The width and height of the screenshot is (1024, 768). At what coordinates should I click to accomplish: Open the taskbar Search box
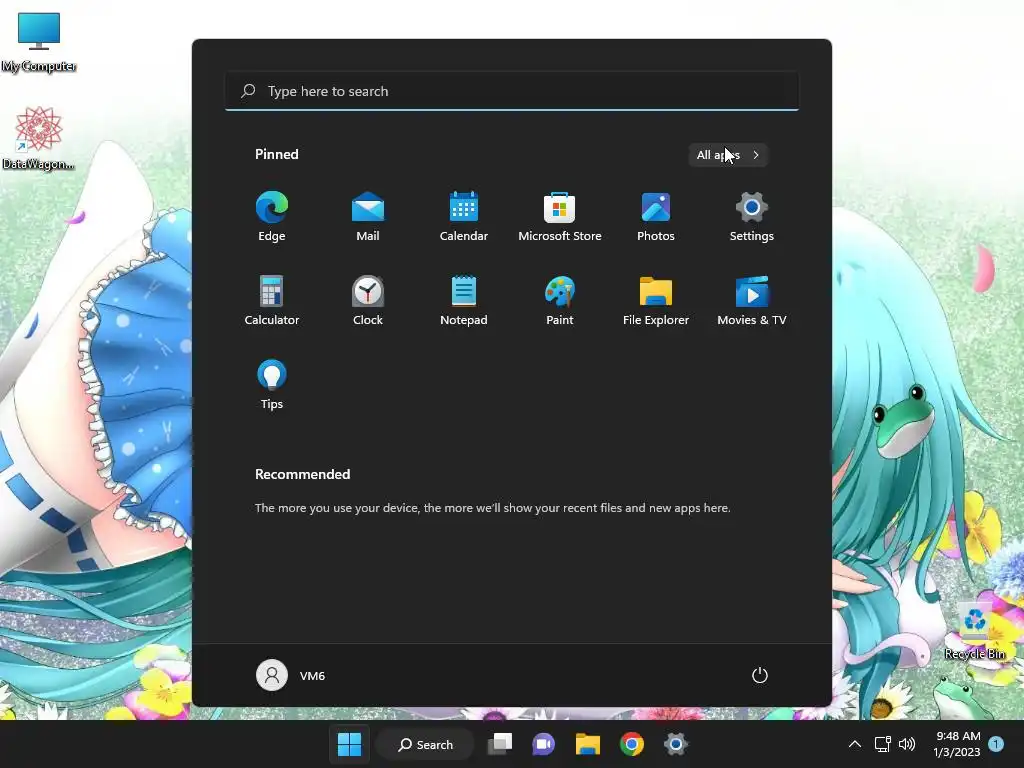click(x=426, y=744)
